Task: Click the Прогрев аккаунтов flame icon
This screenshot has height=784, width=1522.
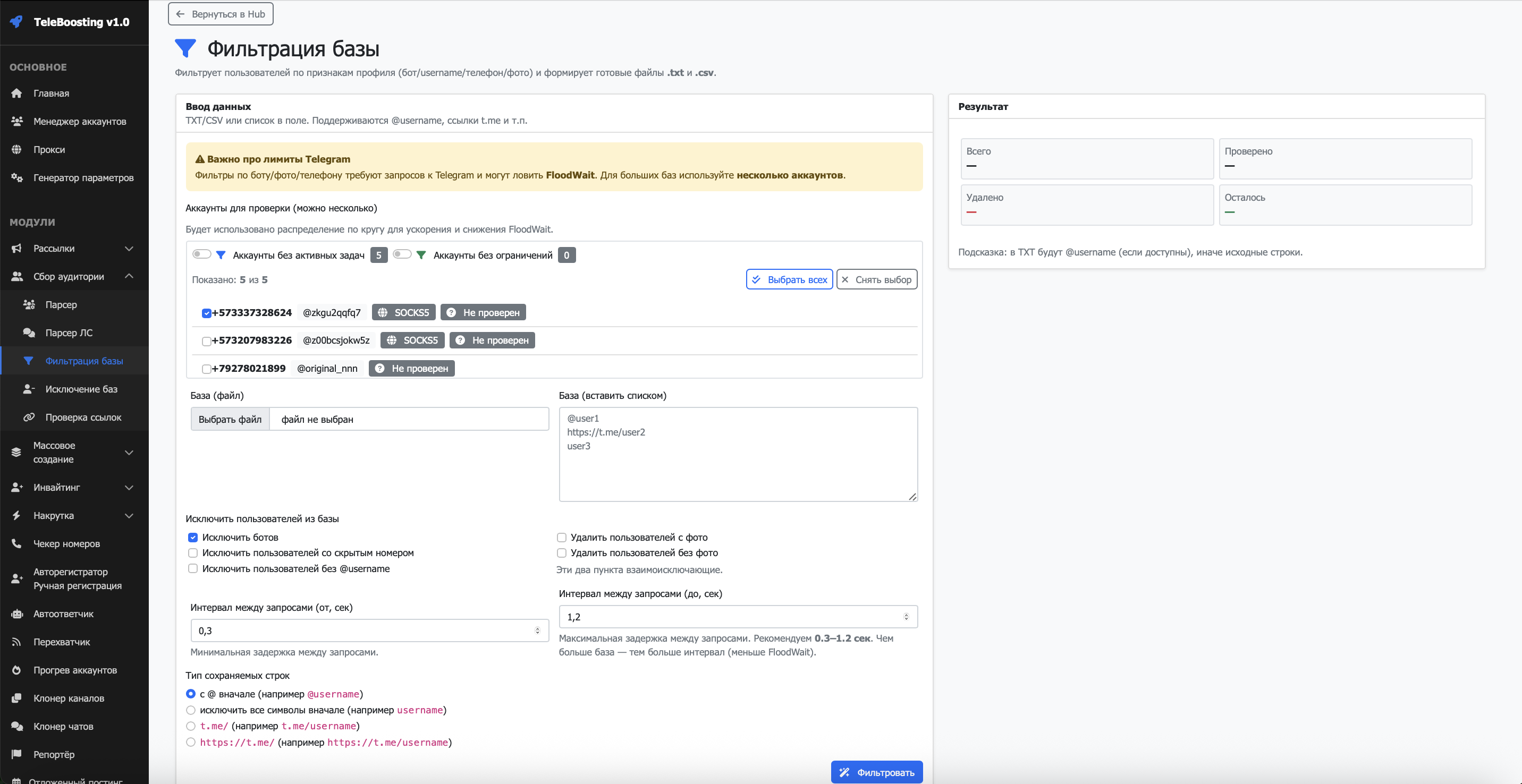Action: (x=16, y=670)
